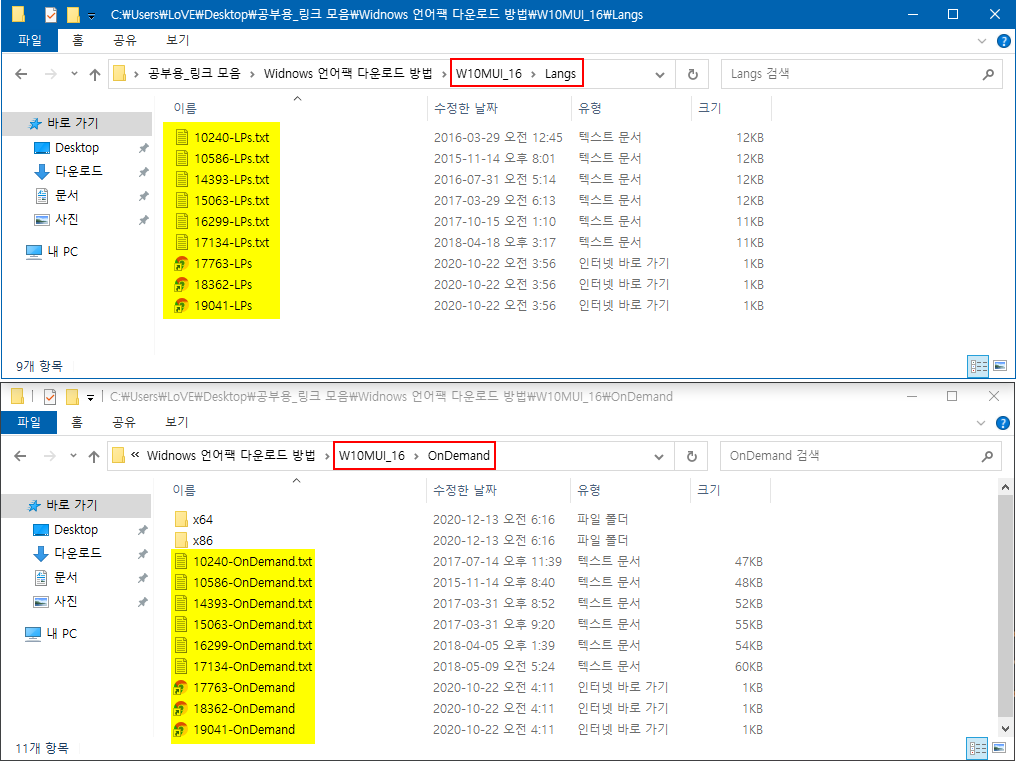The image size is (1016, 761).
Task: Open quick access toolbar dropdown in Langs title bar
Action: coord(91,15)
